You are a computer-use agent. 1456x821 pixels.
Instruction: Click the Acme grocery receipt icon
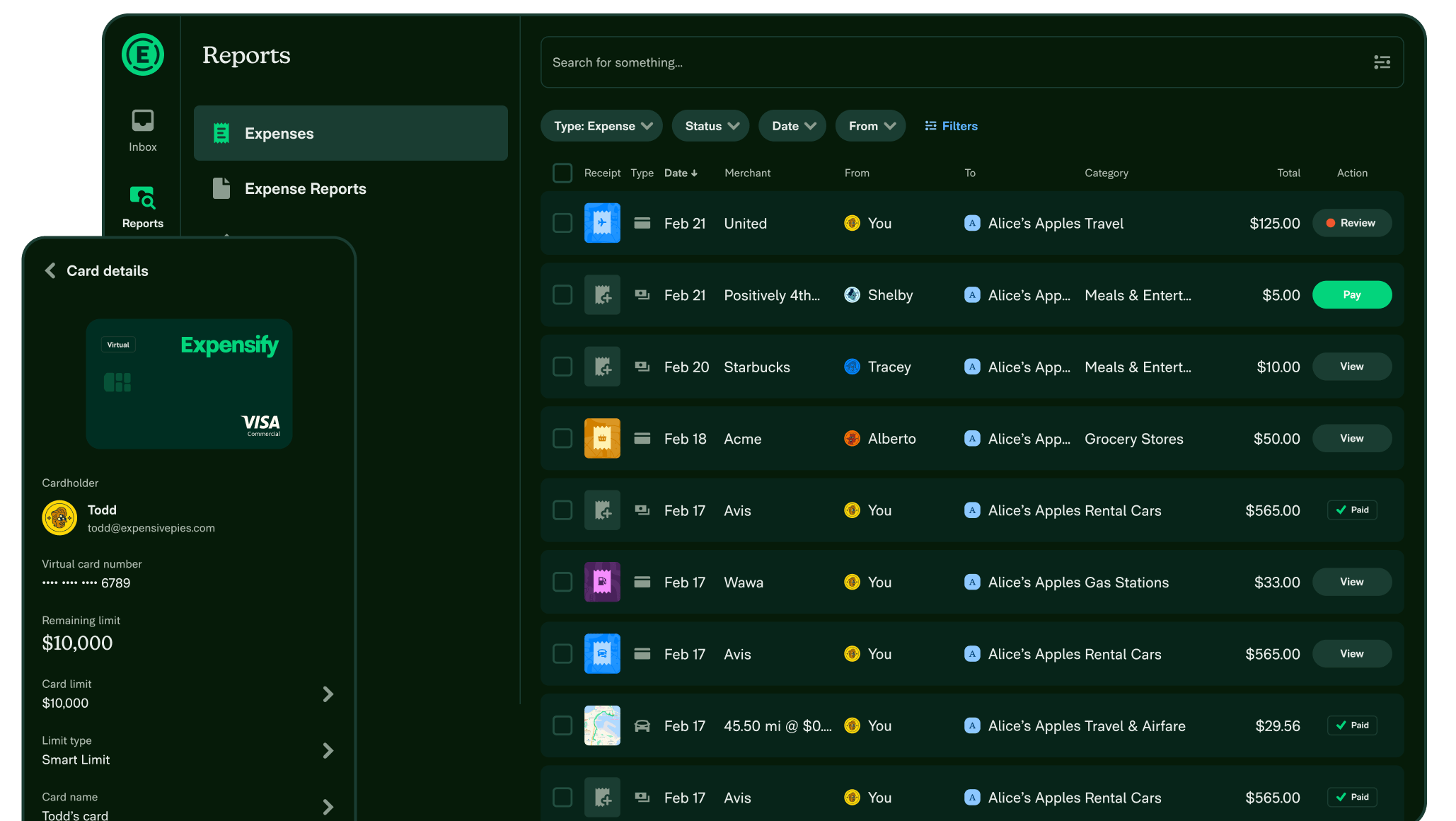(x=602, y=438)
